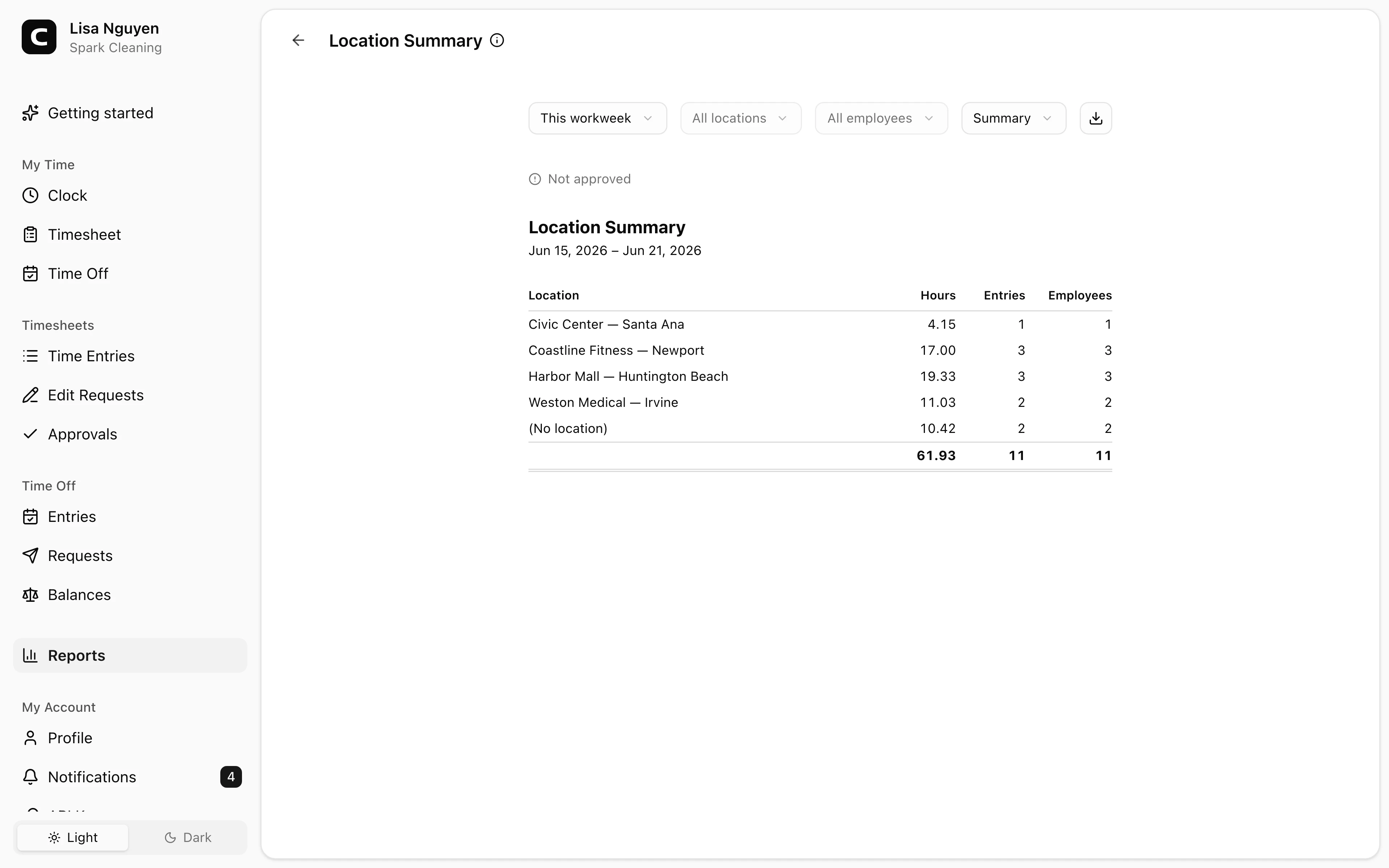Open the Summary view dropdown

(x=1014, y=118)
